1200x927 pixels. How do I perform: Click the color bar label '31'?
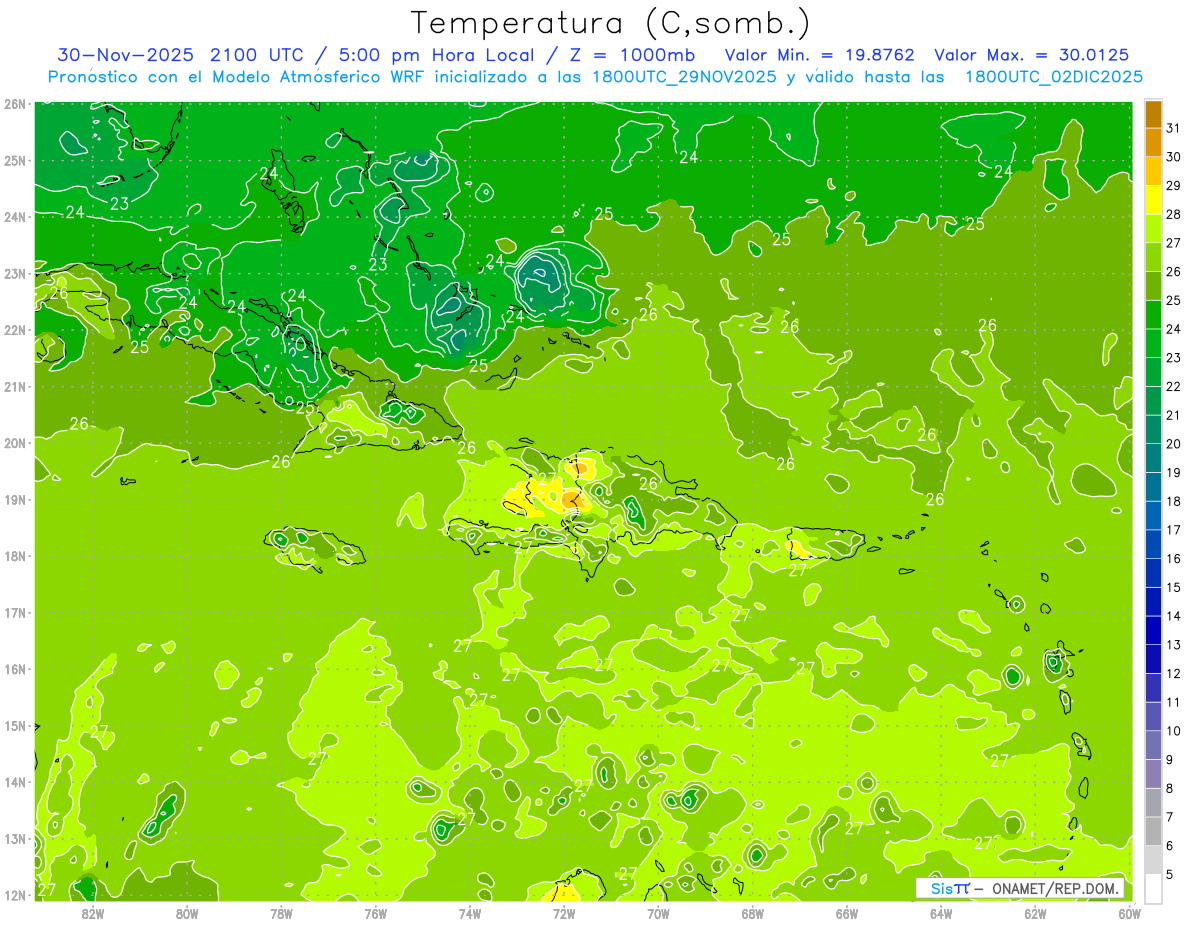coord(1173,128)
